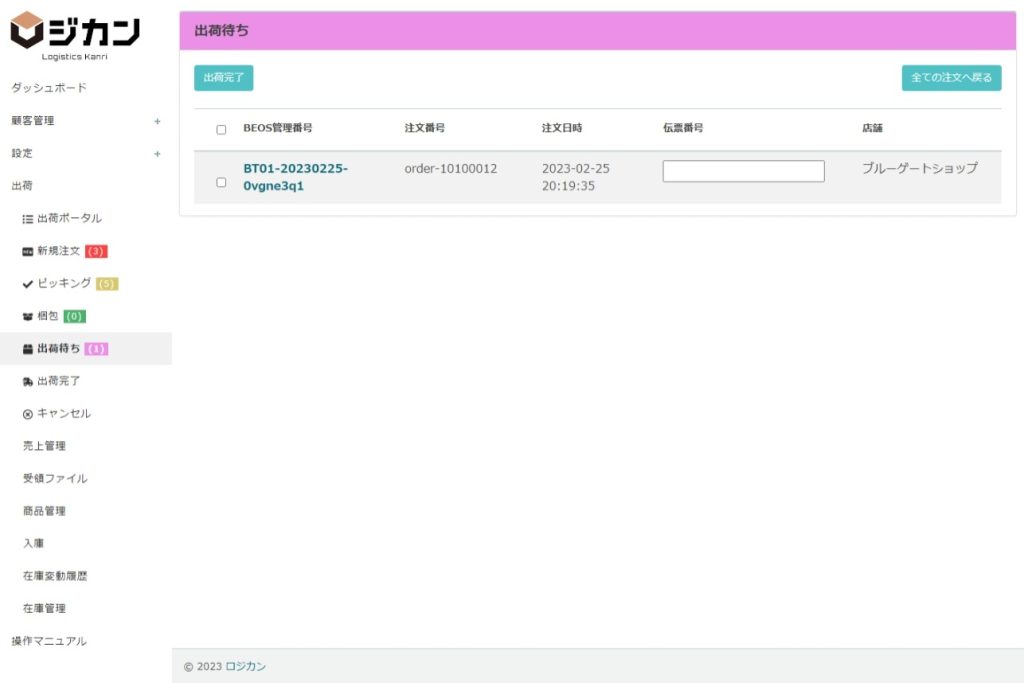Click the キャンセル circle-x icon

click(28, 414)
